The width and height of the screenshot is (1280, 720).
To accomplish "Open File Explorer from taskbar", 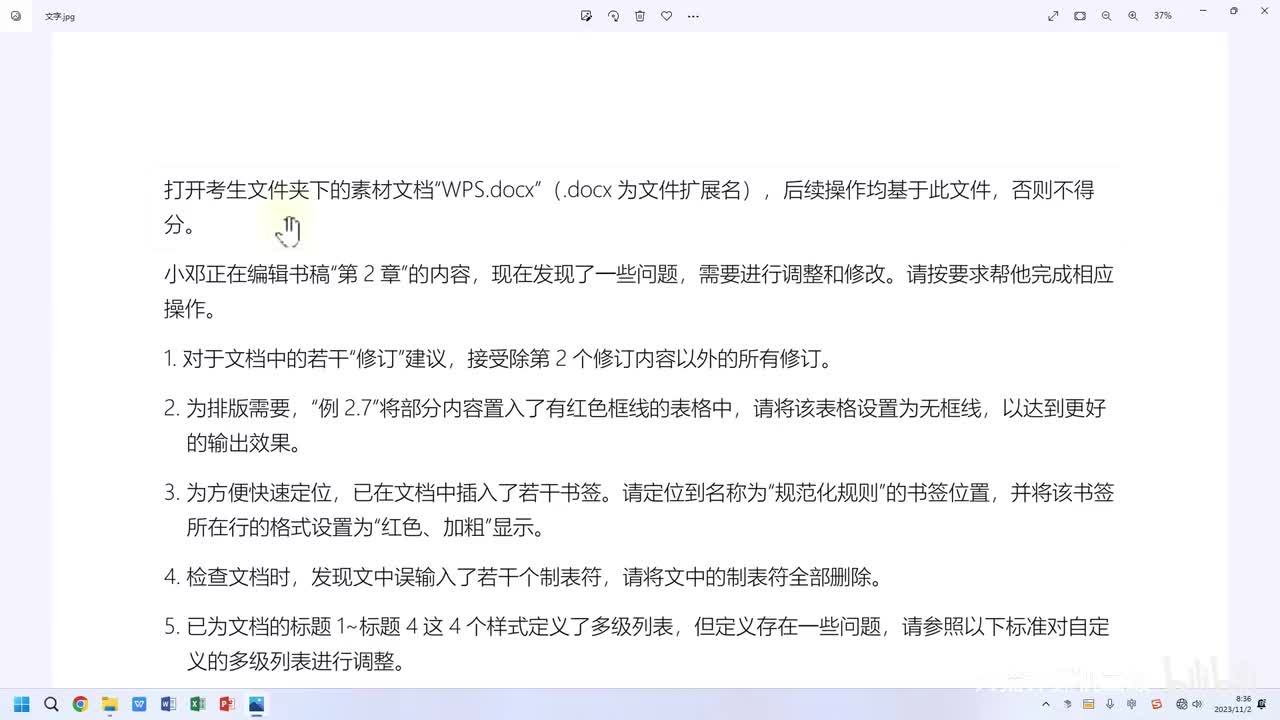I will click(110, 704).
